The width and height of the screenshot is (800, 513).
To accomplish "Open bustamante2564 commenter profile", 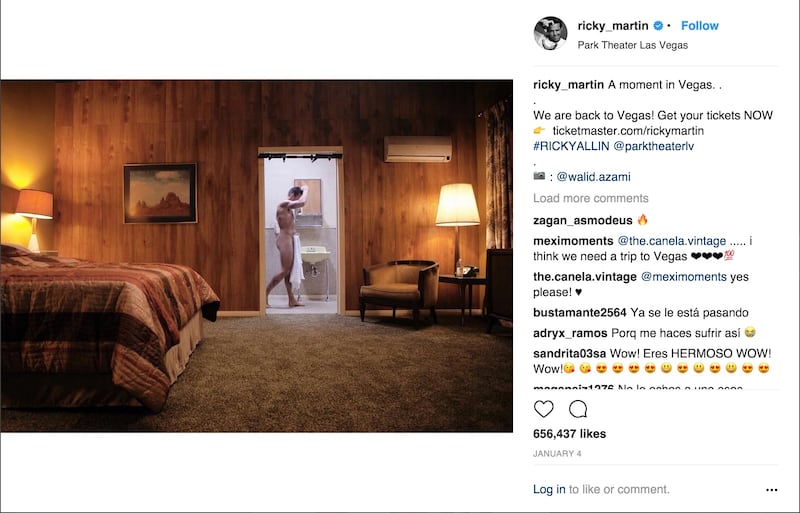I will (x=580, y=312).
